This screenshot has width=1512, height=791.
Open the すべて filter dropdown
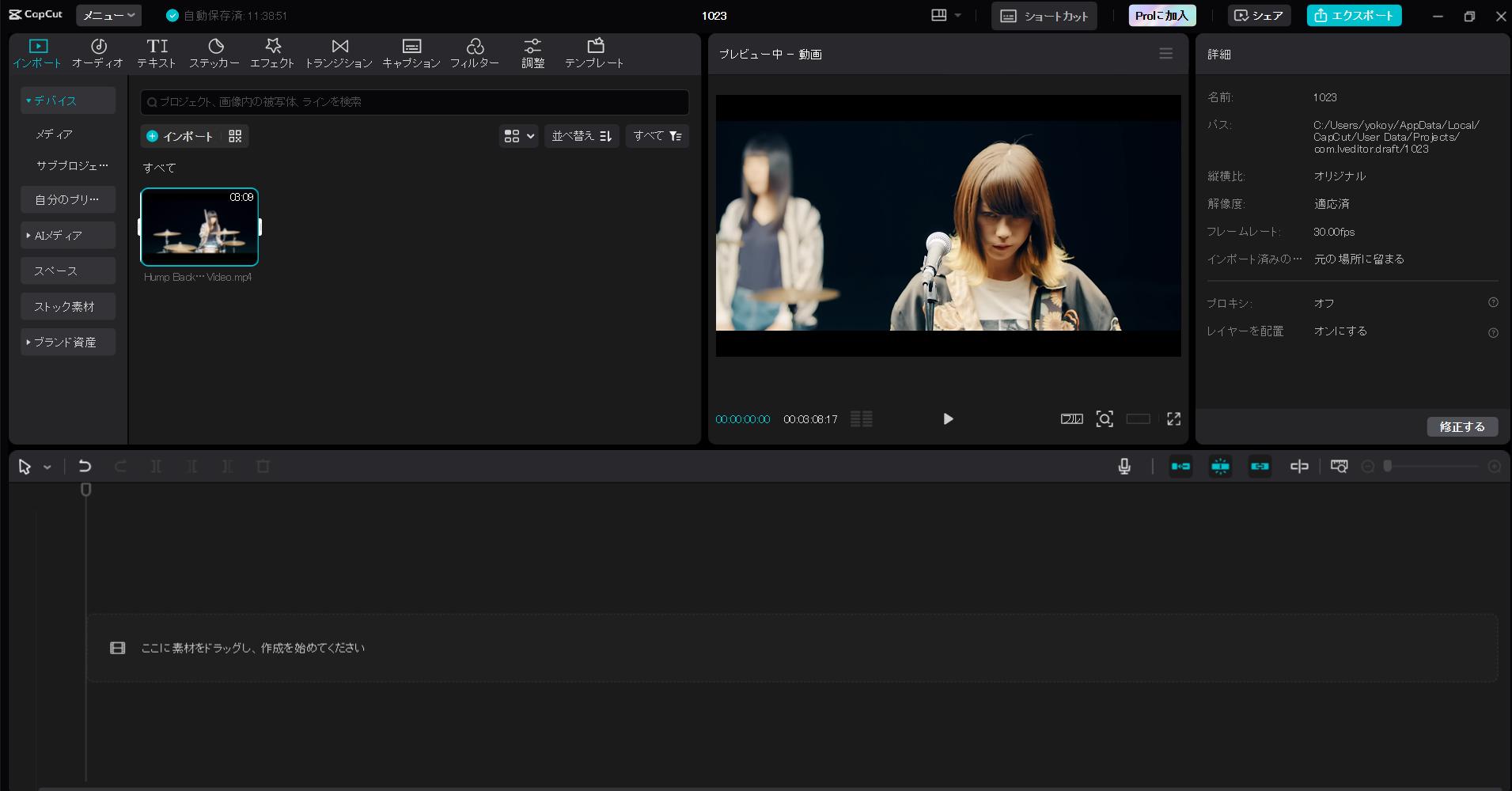[657, 136]
